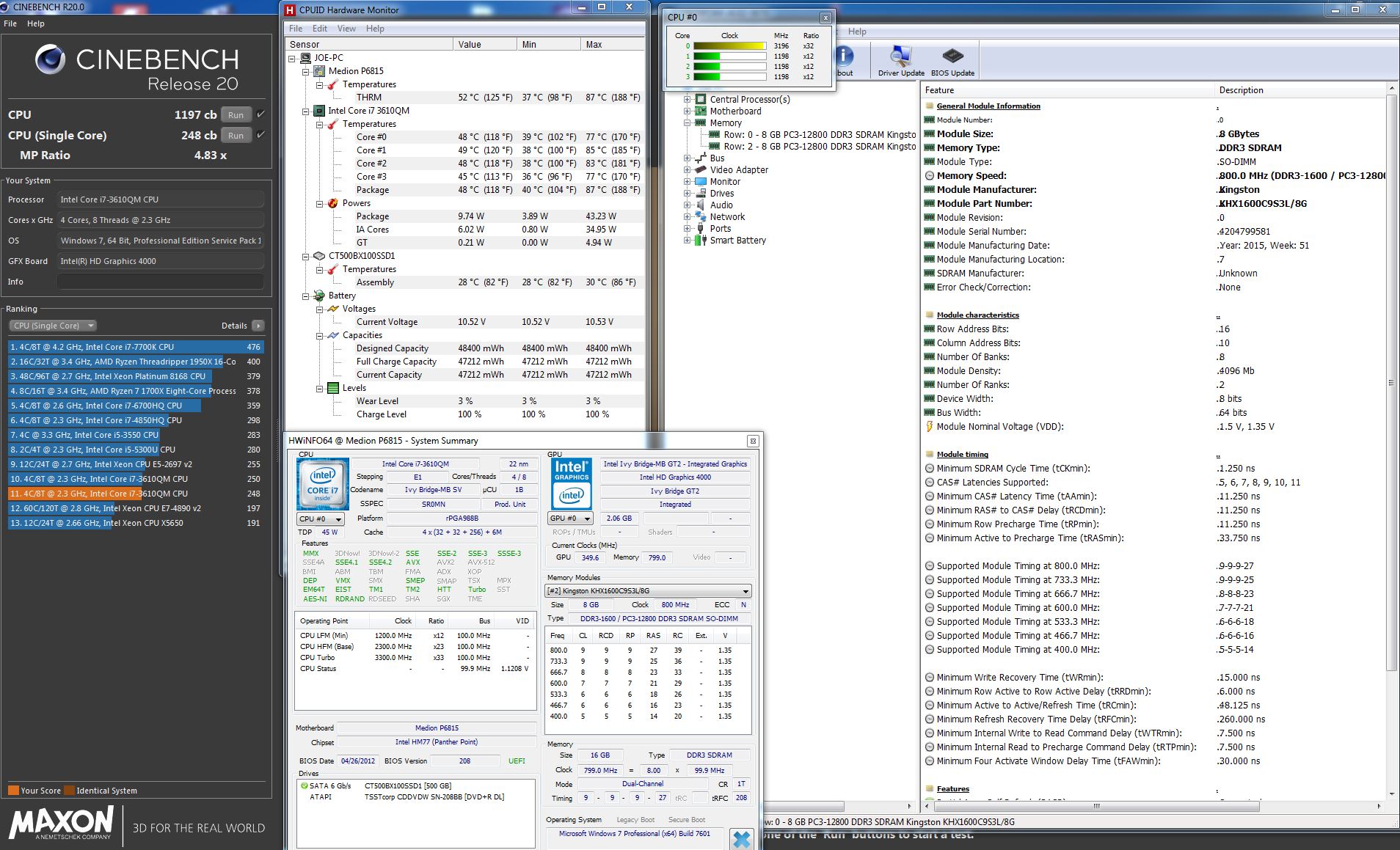Image resolution: width=1400 pixels, height=850 pixels.
Task: Toggle the CPU test checkbox in Cinebench
Action: pyautogui.click(x=260, y=114)
